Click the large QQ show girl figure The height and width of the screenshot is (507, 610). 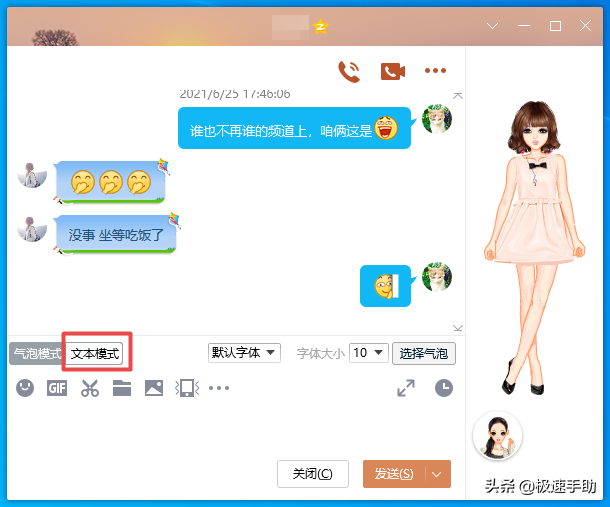(x=535, y=247)
